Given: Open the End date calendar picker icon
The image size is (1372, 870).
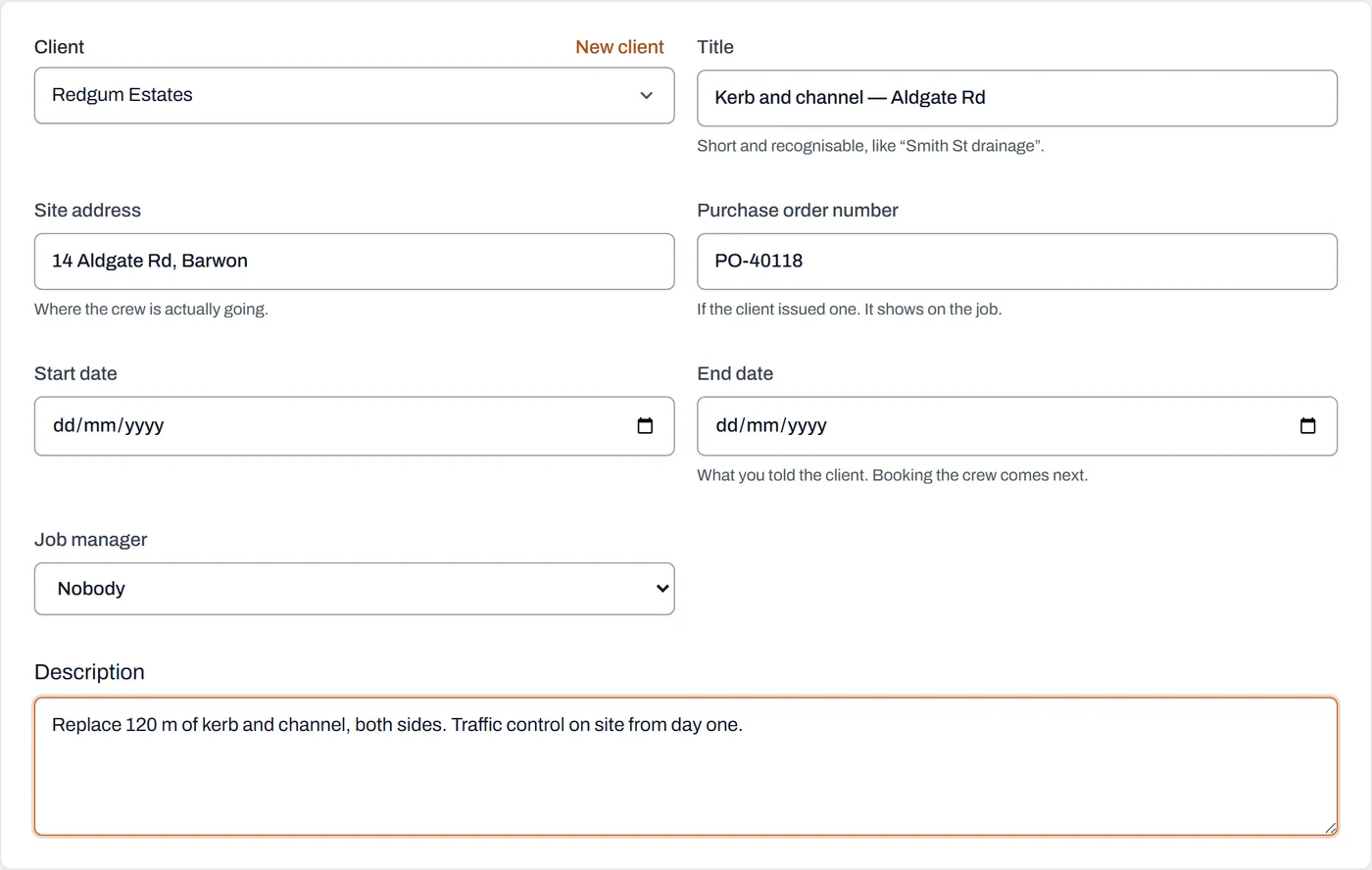Looking at the screenshot, I should click(1307, 425).
